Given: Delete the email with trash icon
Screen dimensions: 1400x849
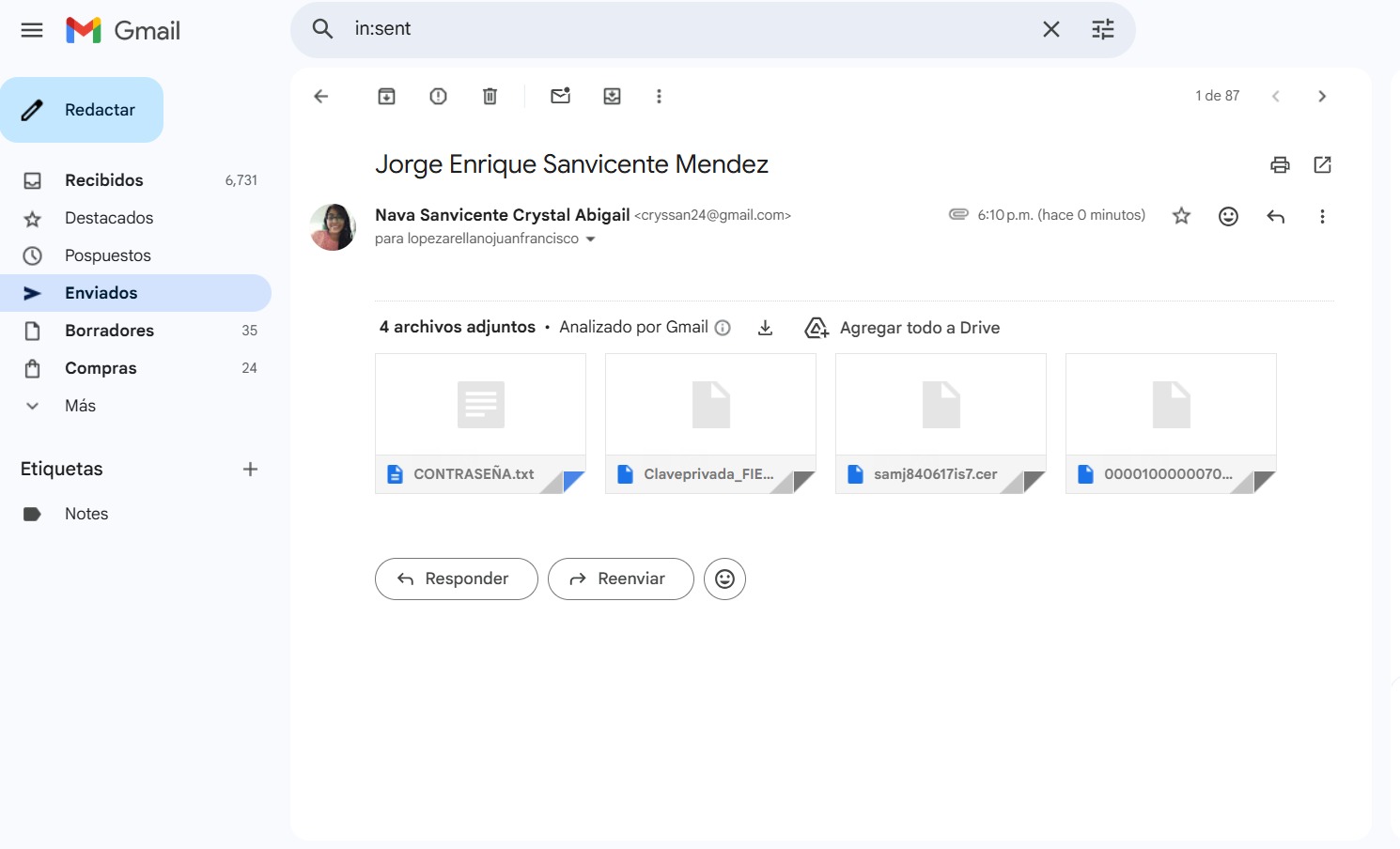Looking at the screenshot, I should (490, 96).
